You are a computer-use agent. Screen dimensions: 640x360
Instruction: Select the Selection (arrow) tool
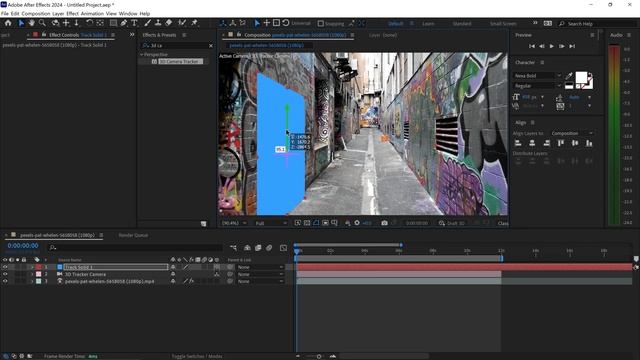21,23
